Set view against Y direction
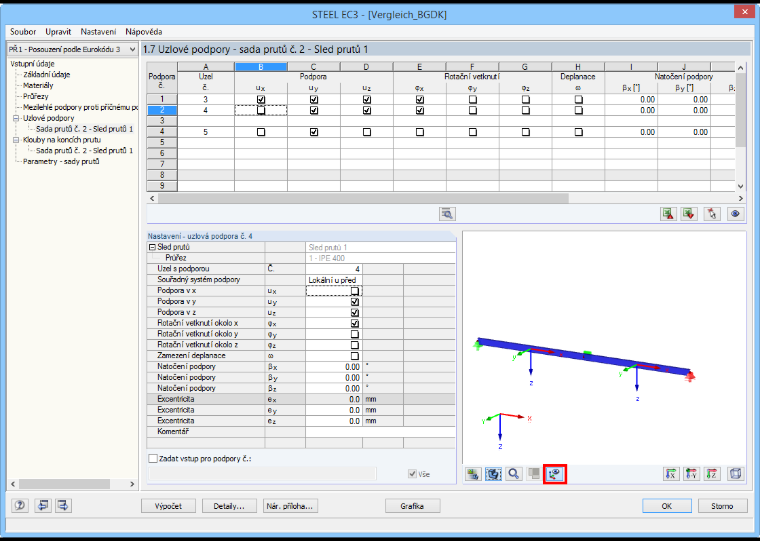760x541 pixels. [x=692, y=474]
